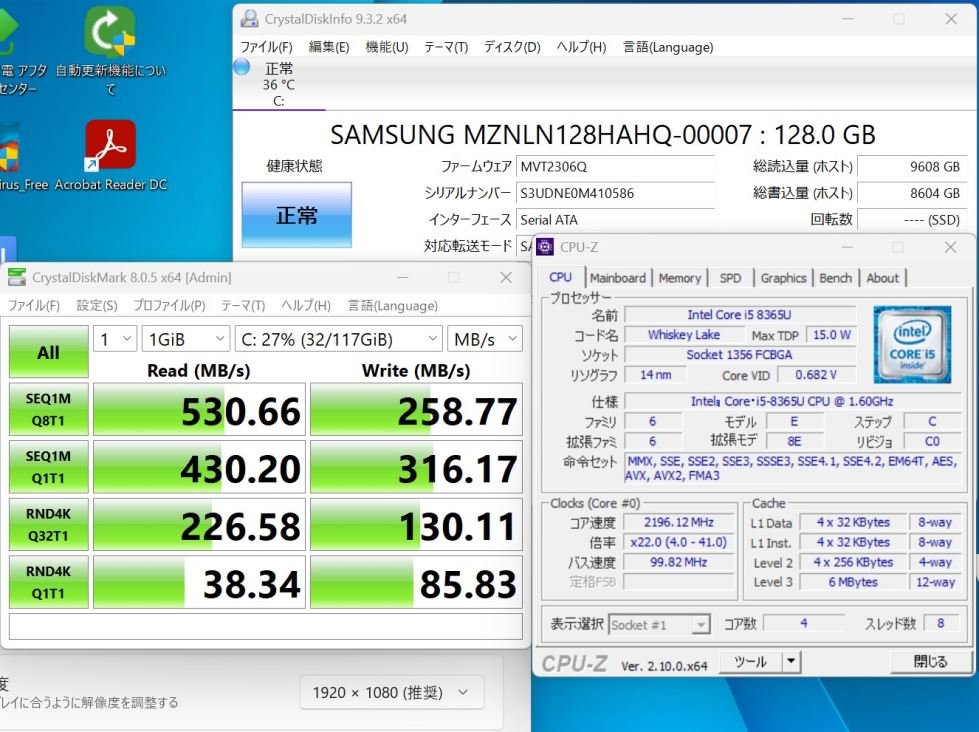The image size is (979, 732).
Task: Open the MB/s unit dropdown
Action: pos(484,339)
